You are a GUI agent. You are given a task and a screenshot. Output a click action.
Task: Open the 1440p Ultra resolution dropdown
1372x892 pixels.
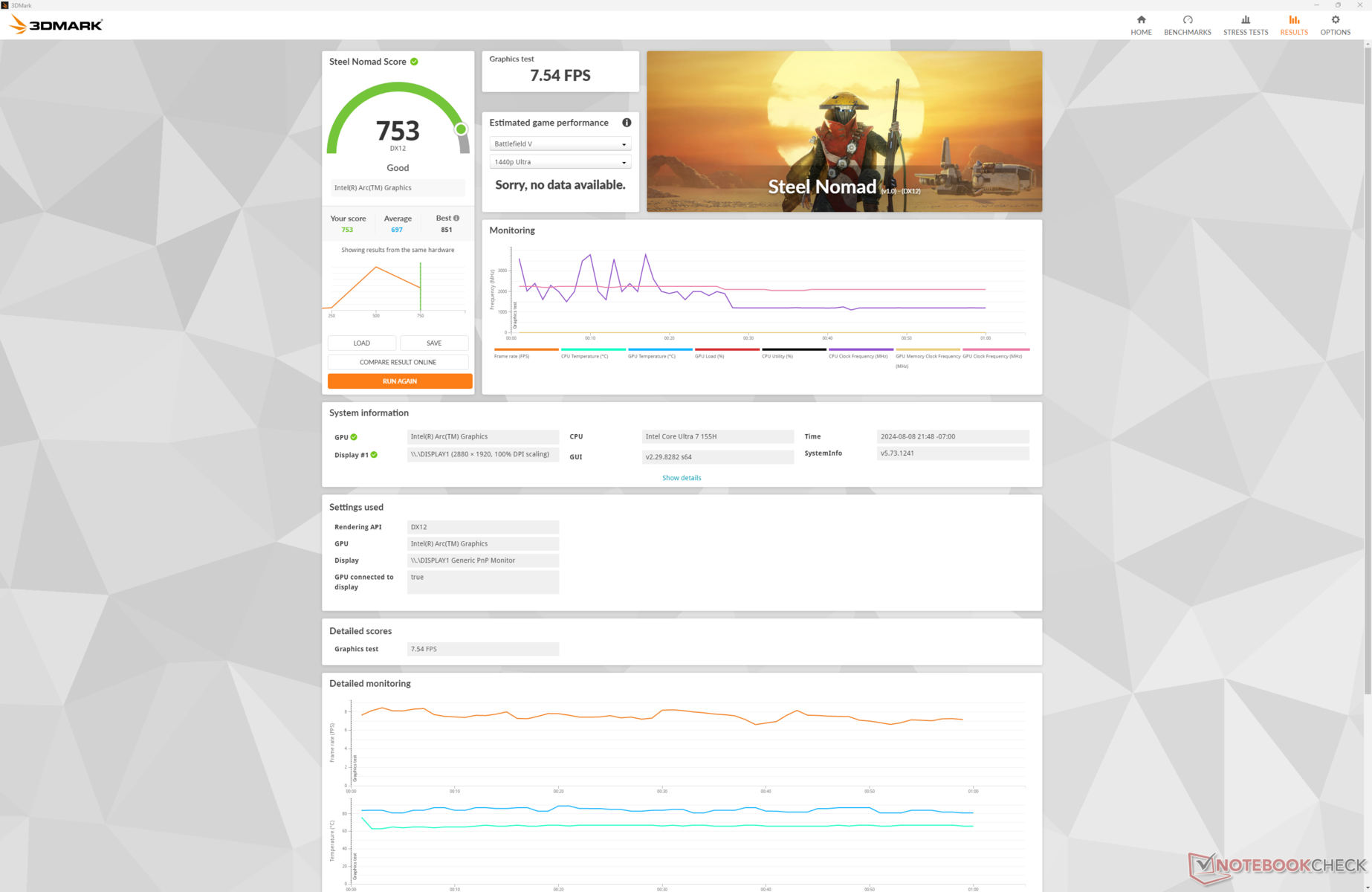point(560,162)
